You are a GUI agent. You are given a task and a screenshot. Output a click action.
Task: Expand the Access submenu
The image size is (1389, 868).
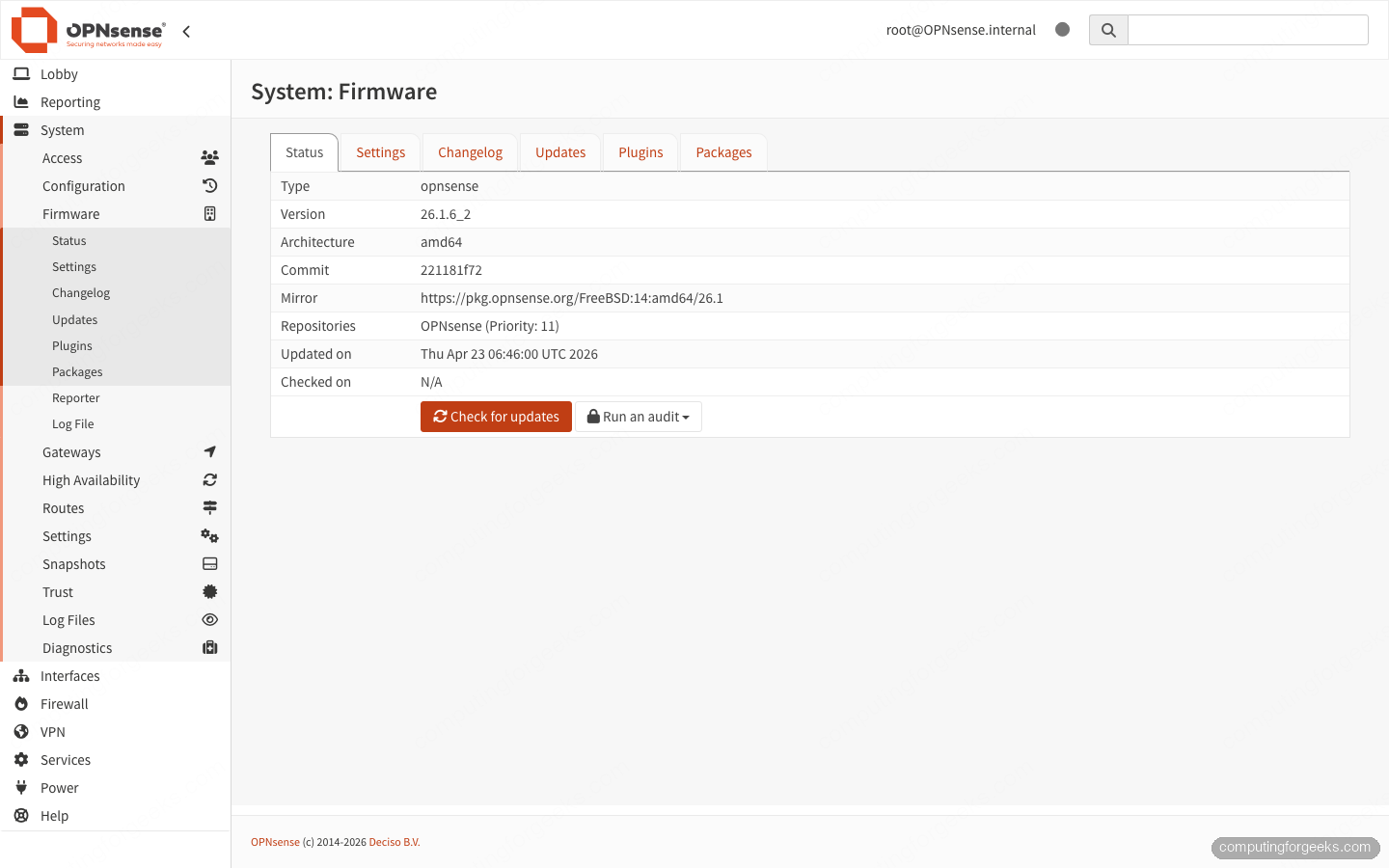pyautogui.click(x=116, y=158)
